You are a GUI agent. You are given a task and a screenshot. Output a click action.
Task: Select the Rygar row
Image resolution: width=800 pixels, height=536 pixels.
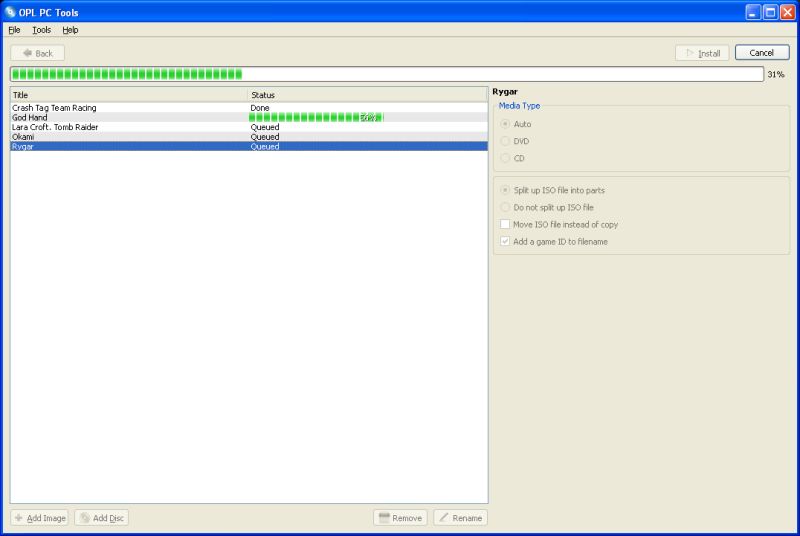[249, 146]
